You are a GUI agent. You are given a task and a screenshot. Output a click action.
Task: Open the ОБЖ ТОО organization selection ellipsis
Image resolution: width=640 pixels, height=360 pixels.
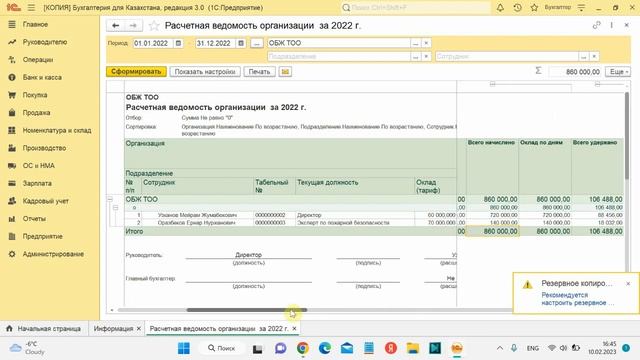[x=416, y=43]
